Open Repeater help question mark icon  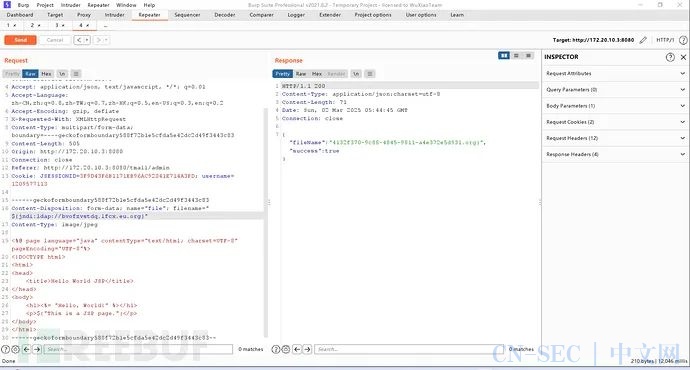click(x=683, y=40)
